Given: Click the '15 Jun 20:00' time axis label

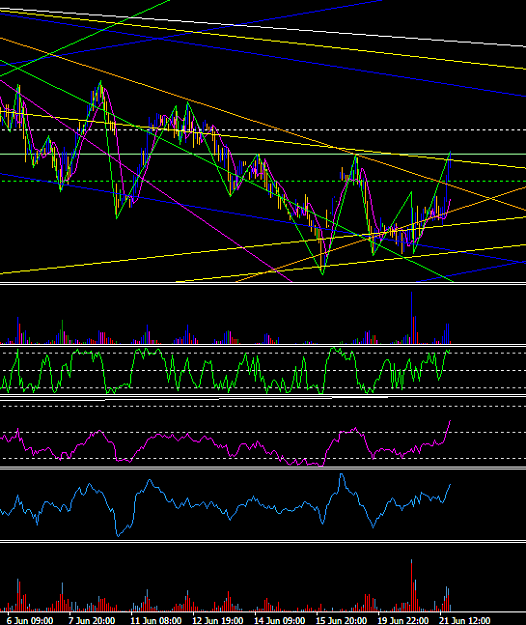Looking at the screenshot, I should (x=342, y=620).
